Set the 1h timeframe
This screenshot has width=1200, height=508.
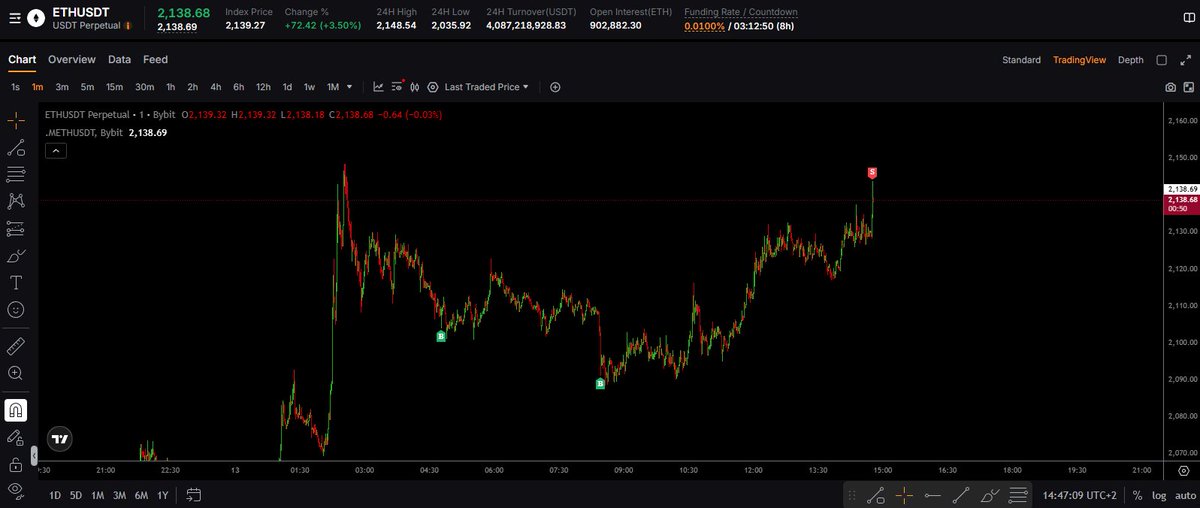tap(170, 87)
